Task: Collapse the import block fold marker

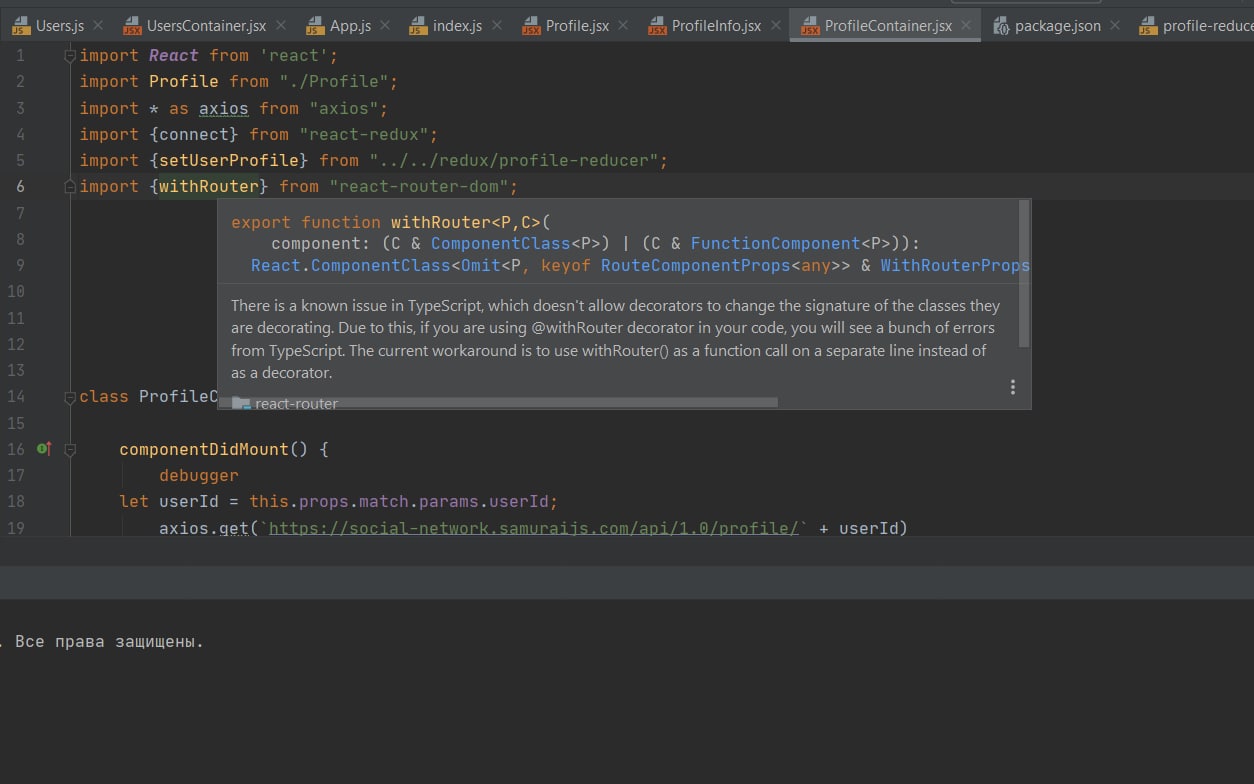Action: (70, 56)
